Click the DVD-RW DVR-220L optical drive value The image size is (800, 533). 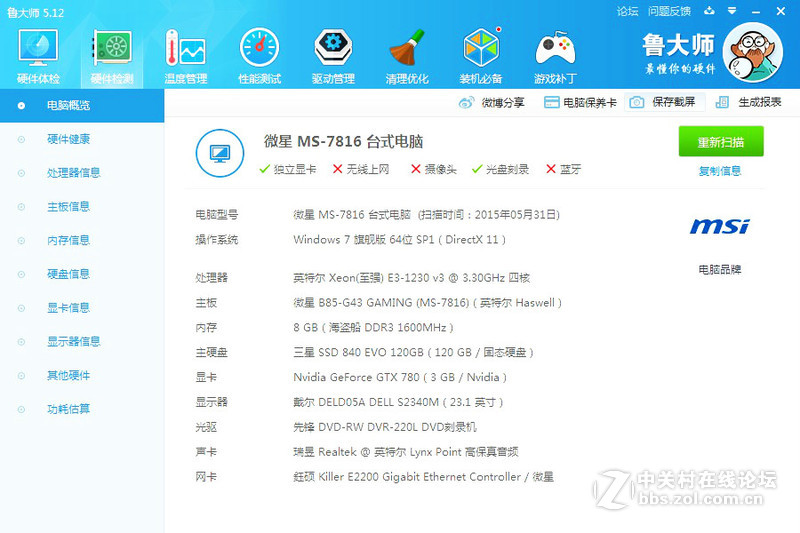pyautogui.click(x=385, y=427)
